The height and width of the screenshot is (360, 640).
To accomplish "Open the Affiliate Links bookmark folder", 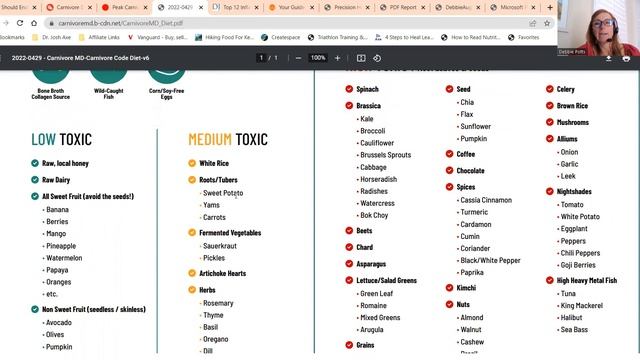I will [99, 37].
